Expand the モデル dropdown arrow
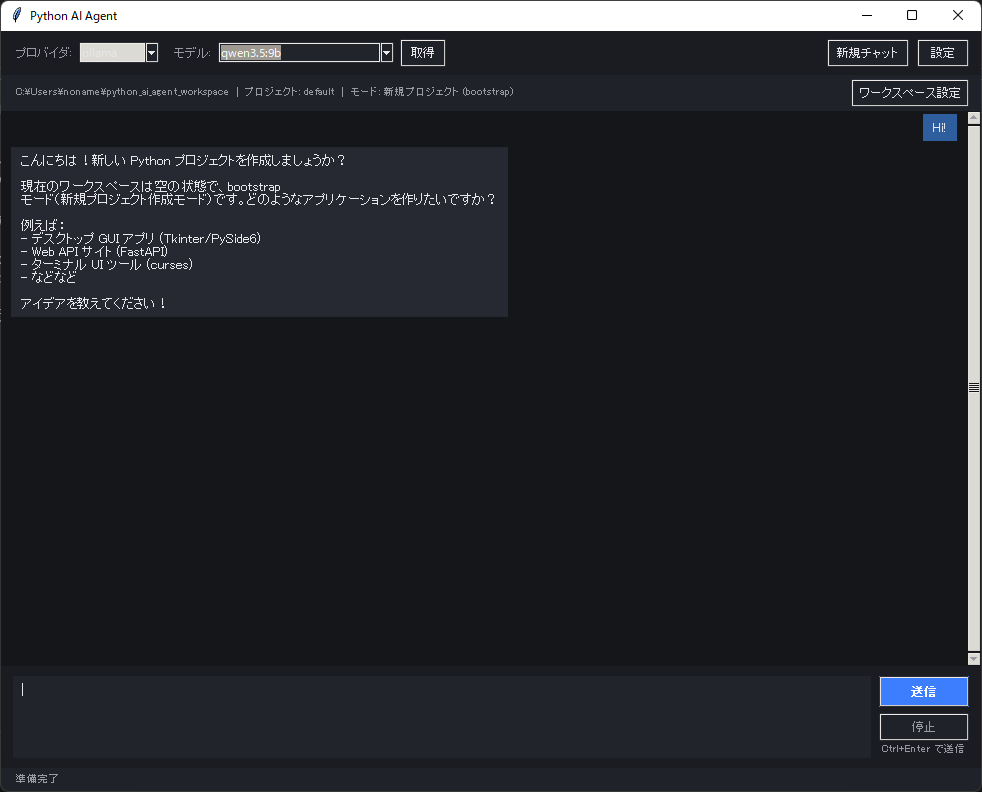Viewport: 982px width, 792px height. [x=386, y=53]
